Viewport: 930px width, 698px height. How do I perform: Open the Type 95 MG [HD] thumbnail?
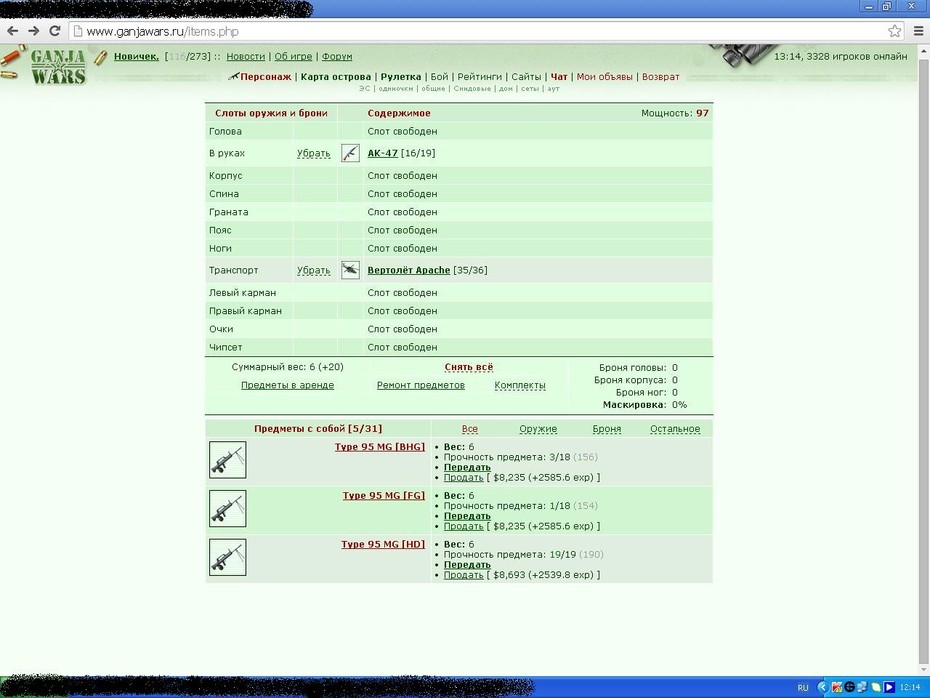point(227,557)
